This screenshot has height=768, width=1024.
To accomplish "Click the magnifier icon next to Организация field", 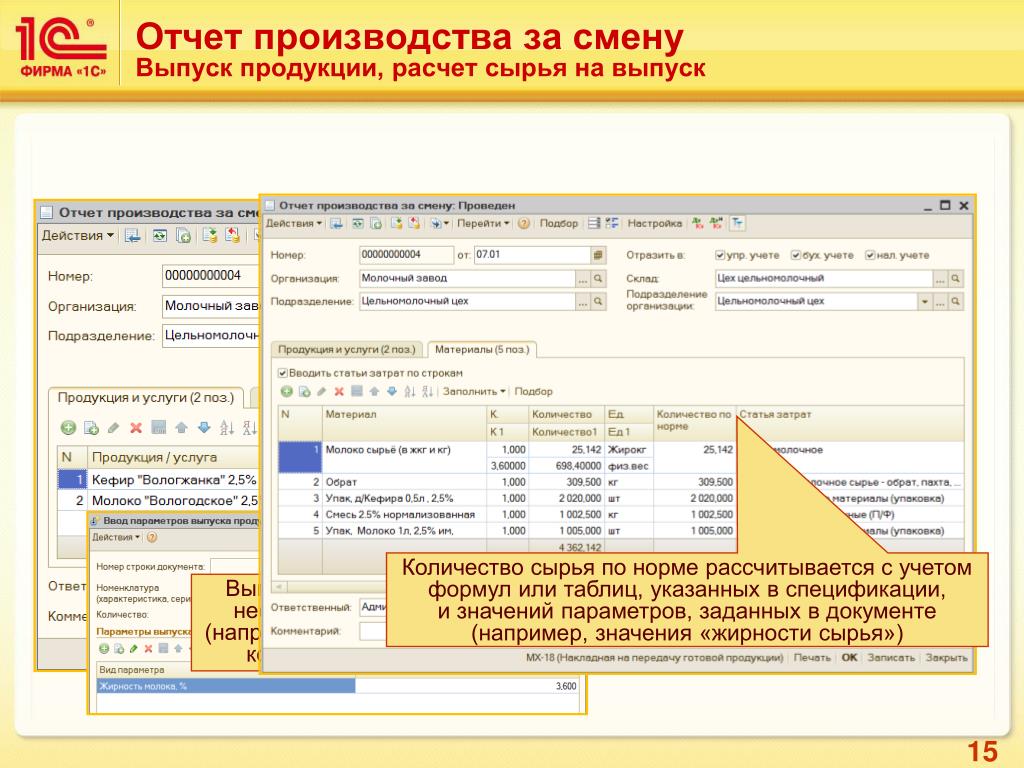I will point(598,279).
